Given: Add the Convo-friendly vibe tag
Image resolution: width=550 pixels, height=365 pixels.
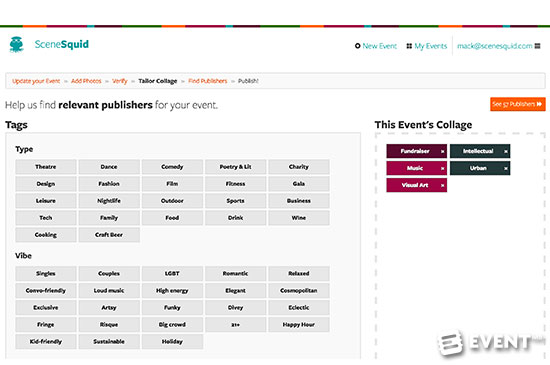Looking at the screenshot, I should tap(46, 291).
